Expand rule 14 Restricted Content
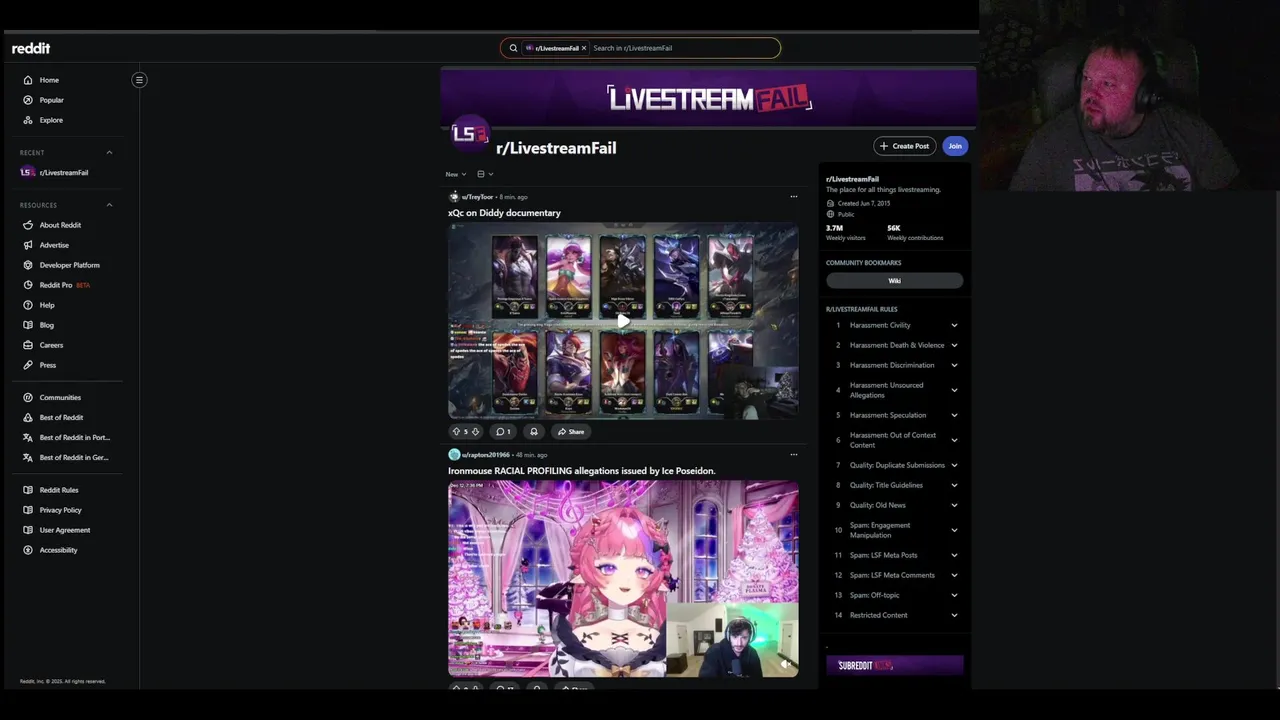Viewport: 1280px width, 720px height. [954, 615]
